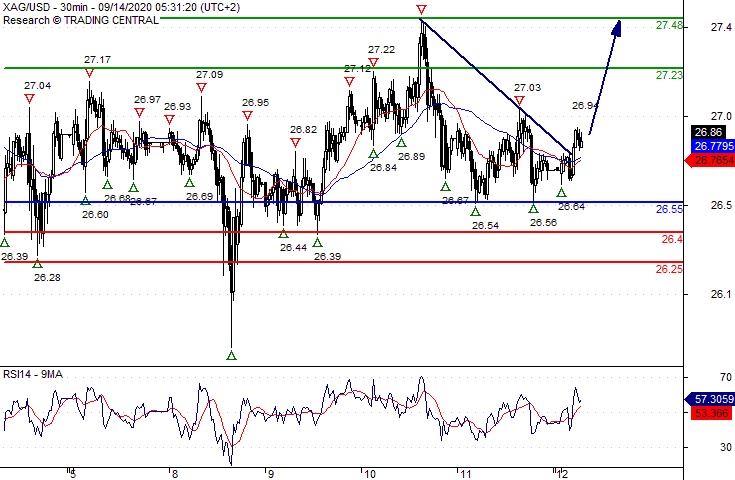
Task: Click the green 27.23 resistance level label
Action: 669,75
